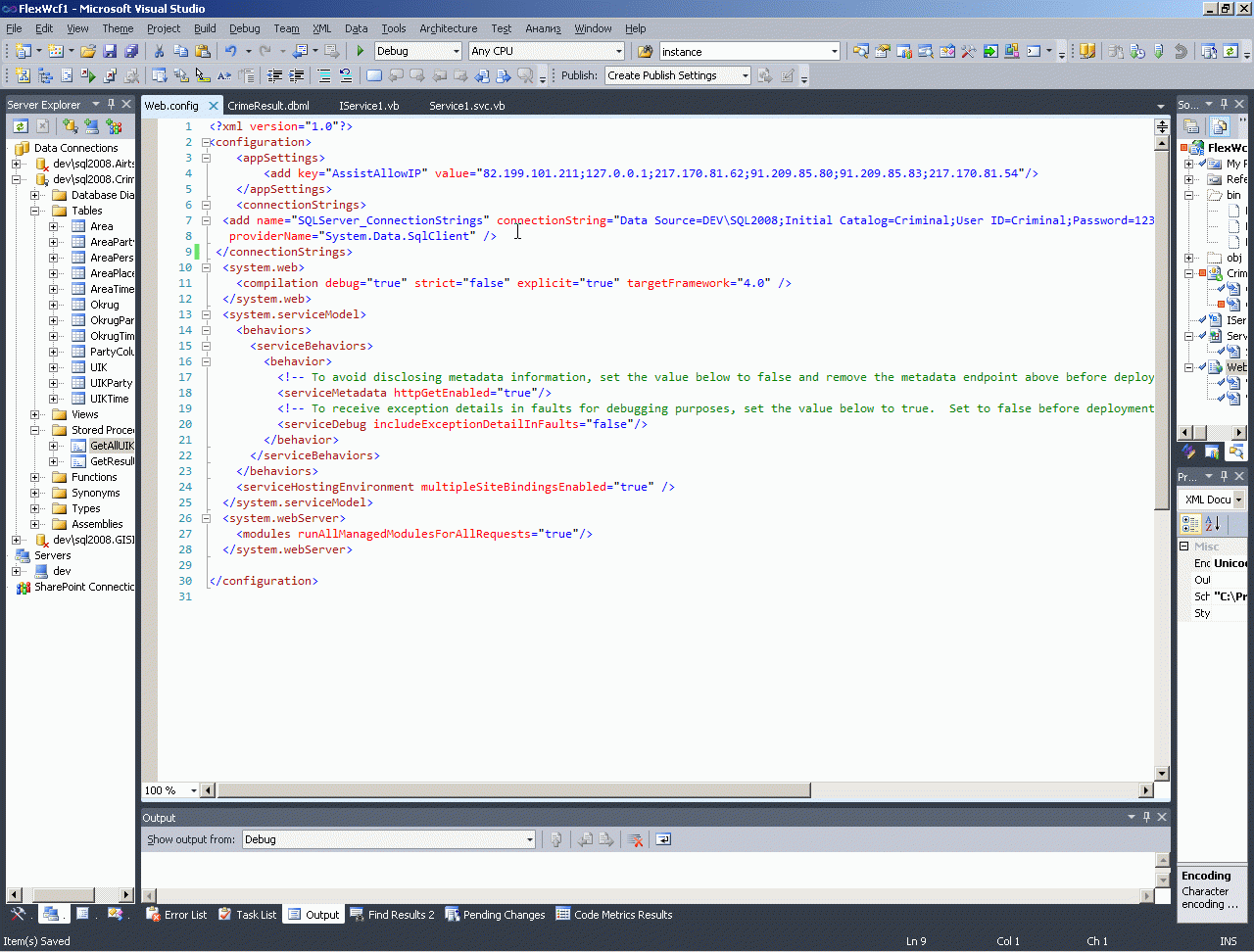
Task: Switch Properties panel to categorized view
Action: (1191, 524)
